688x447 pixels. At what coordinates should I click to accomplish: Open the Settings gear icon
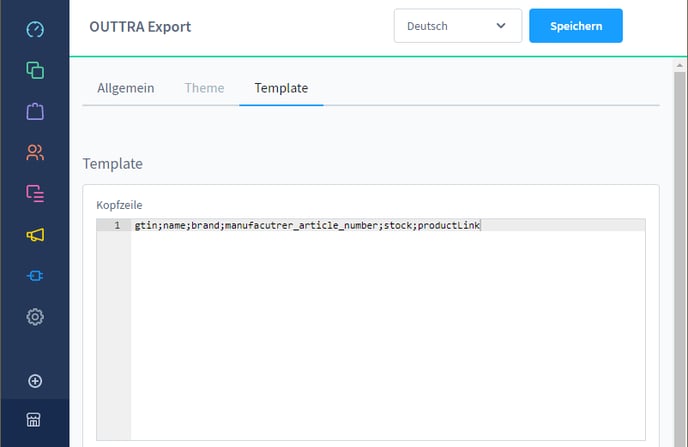(35, 317)
